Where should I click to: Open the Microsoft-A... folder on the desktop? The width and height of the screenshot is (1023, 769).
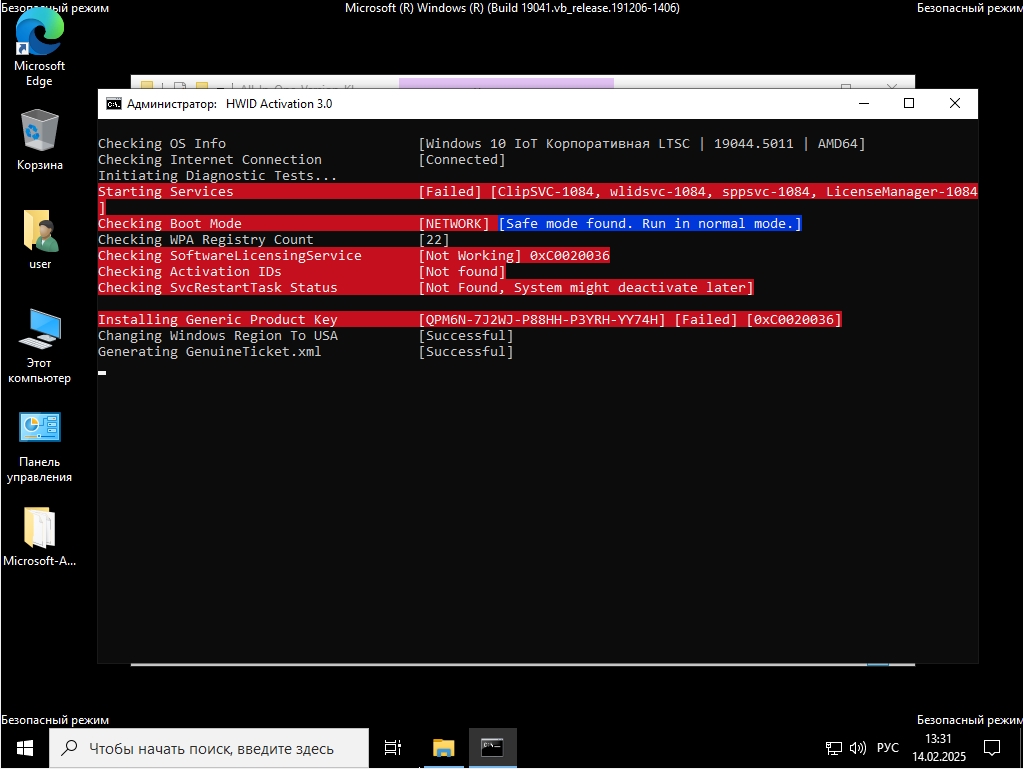coord(39,536)
